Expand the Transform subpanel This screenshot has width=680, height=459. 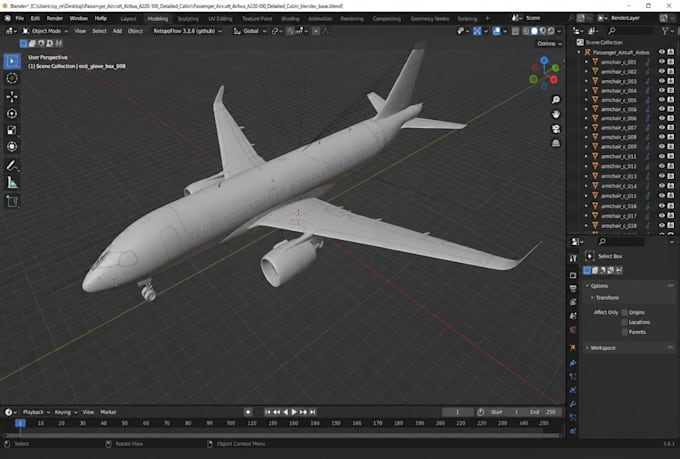coord(592,298)
